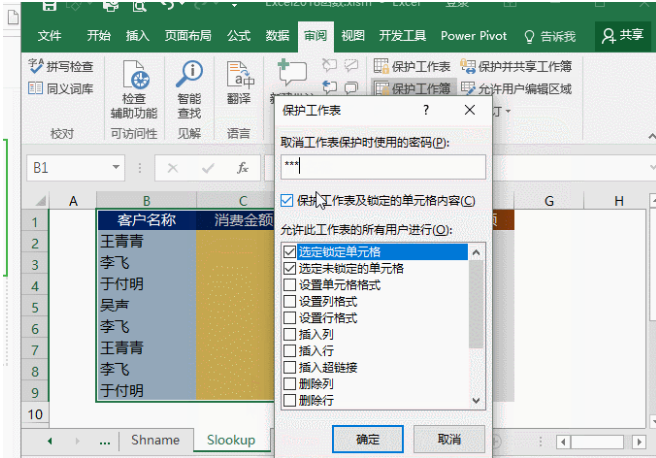
Task: Switch to the 公式 tab
Action: (239, 36)
